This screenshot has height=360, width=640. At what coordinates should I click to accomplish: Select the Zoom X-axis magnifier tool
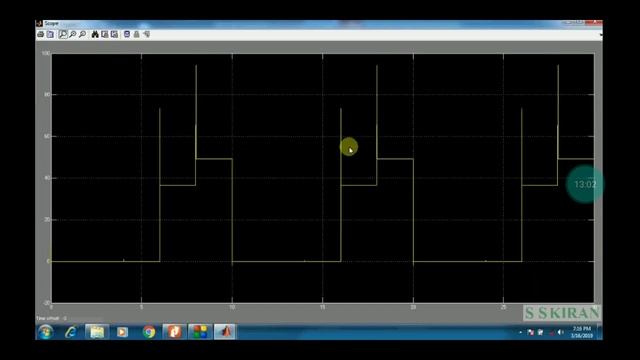click(x=73, y=34)
